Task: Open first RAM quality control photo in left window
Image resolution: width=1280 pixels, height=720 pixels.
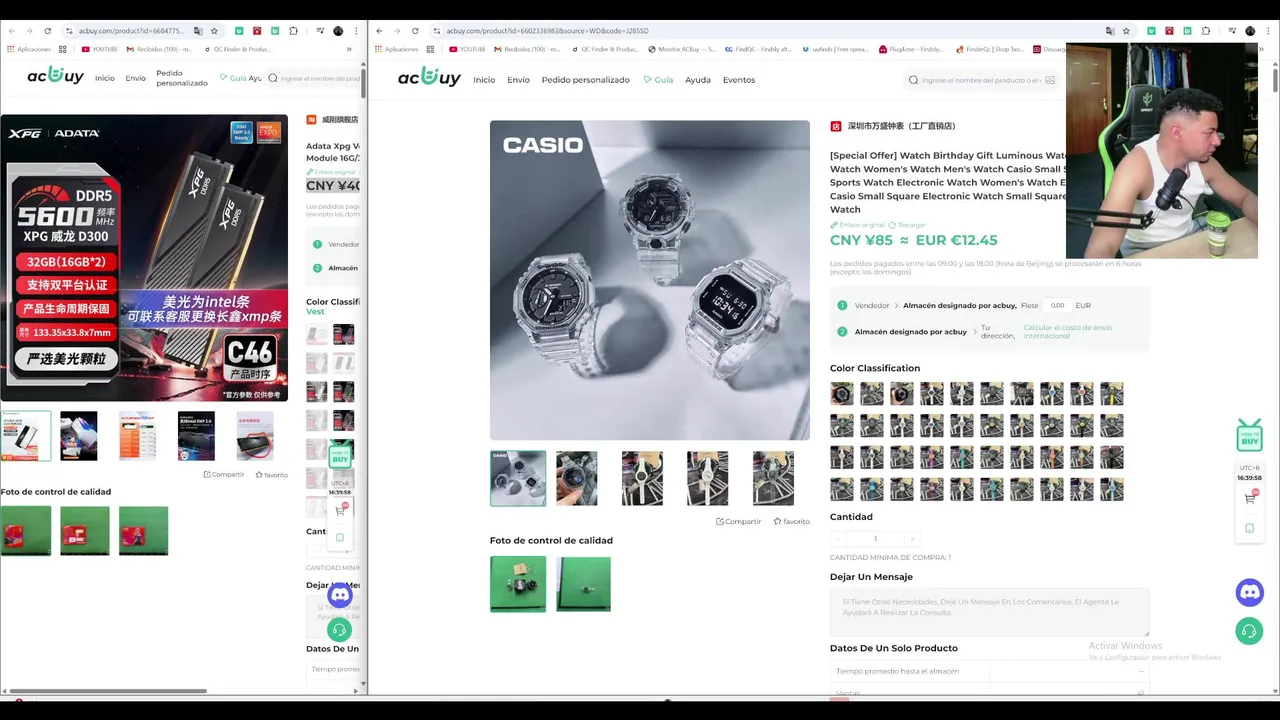Action: (x=25, y=530)
